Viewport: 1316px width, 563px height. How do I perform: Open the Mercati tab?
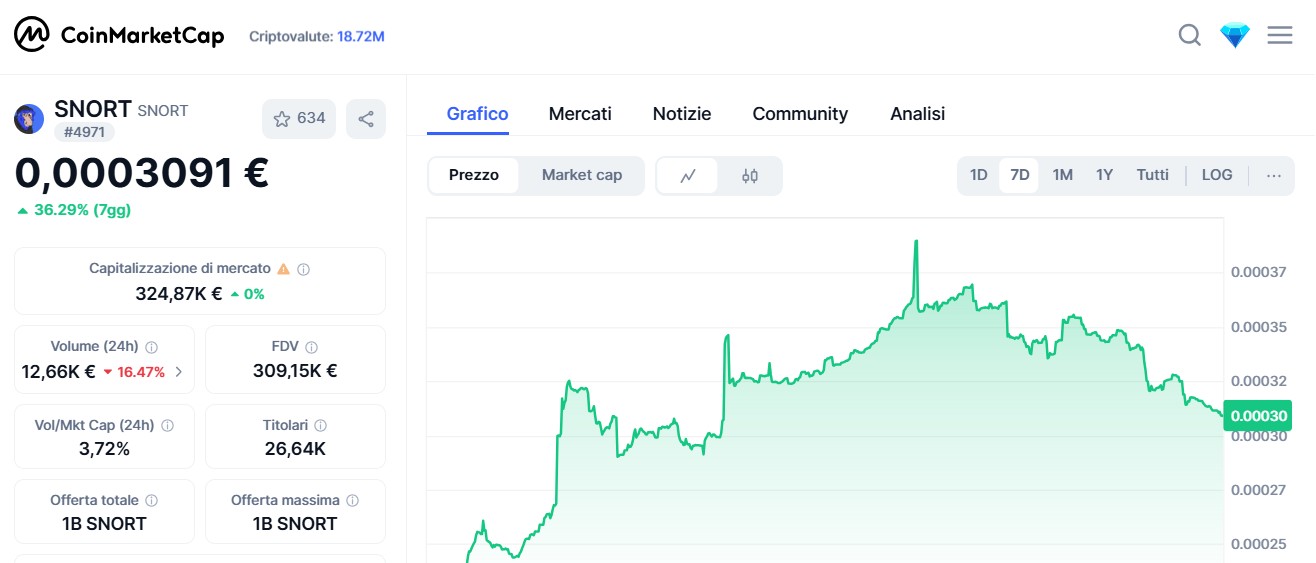click(x=580, y=114)
